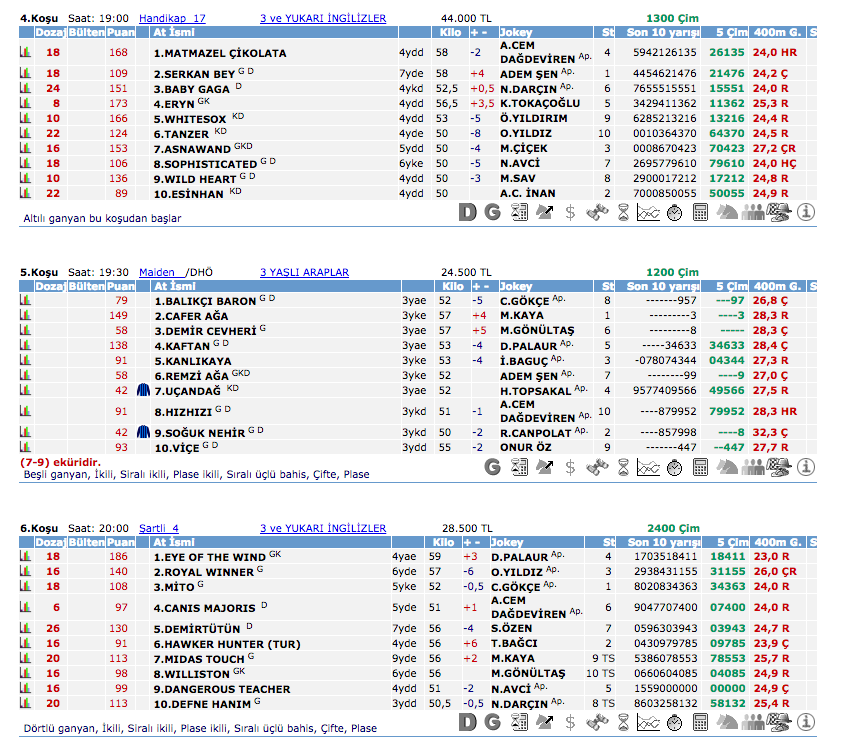Click the D icon in race 4 toolbar
This screenshot has width=842, height=747.
467,211
